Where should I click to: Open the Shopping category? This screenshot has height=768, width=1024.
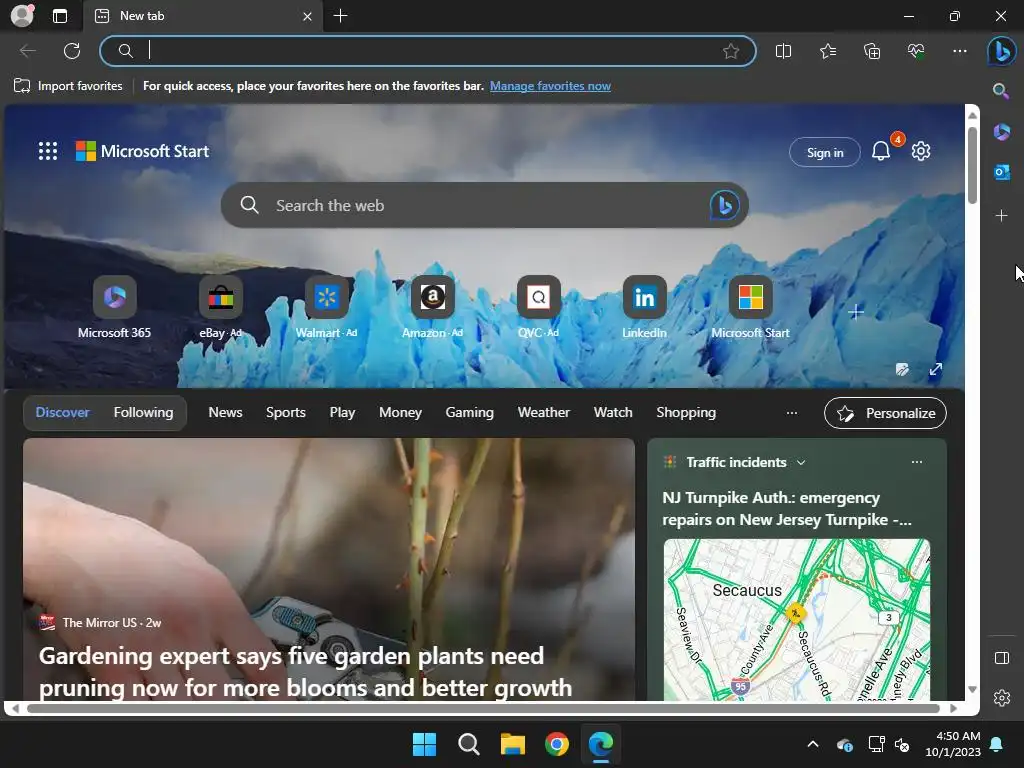point(686,413)
